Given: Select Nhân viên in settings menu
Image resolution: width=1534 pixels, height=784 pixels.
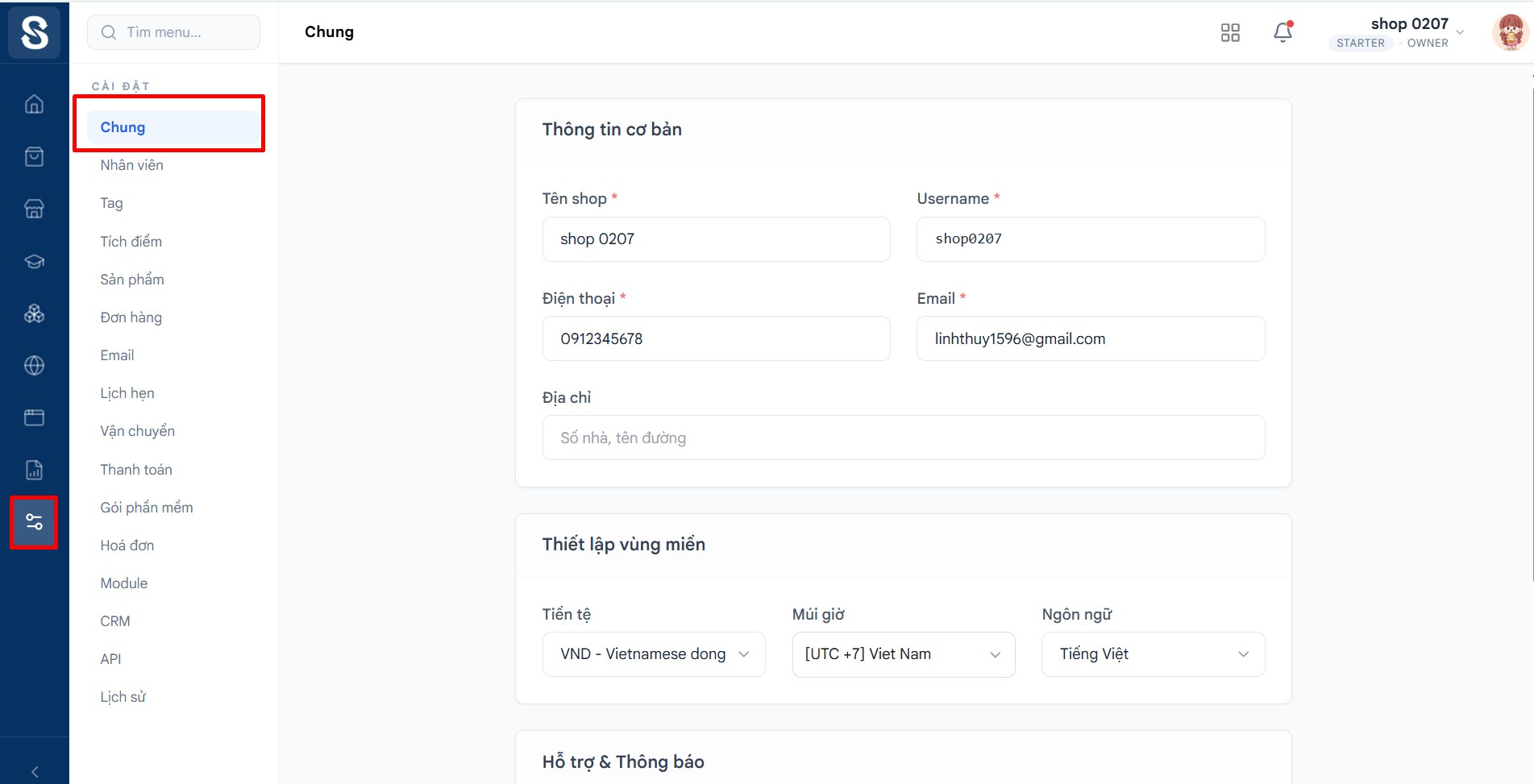Looking at the screenshot, I should [x=131, y=165].
